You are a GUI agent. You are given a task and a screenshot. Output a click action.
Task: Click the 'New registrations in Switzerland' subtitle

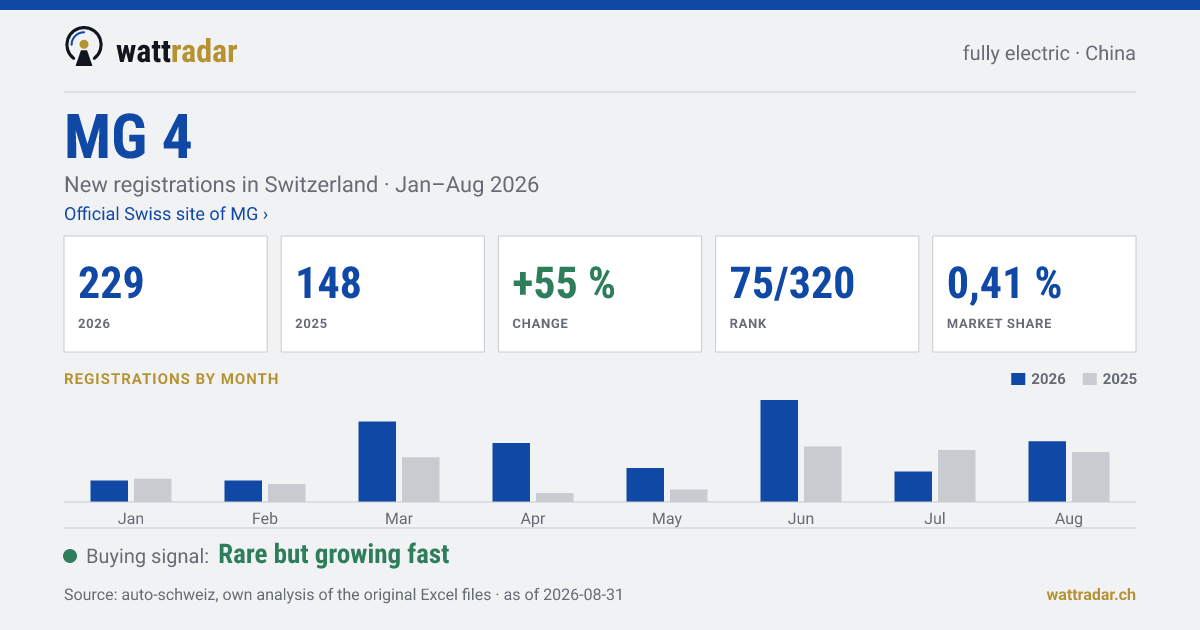pos(301,185)
